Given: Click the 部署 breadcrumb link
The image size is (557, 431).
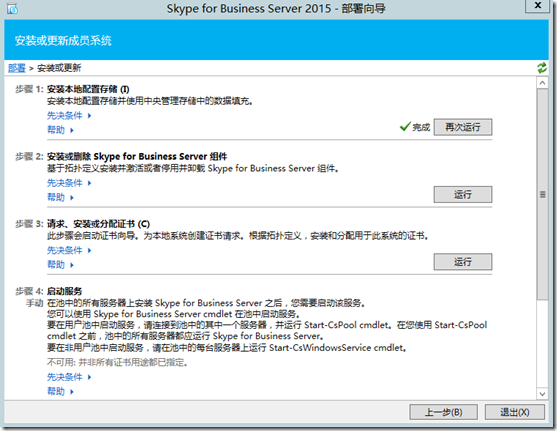Looking at the screenshot, I should coord(17,68).
